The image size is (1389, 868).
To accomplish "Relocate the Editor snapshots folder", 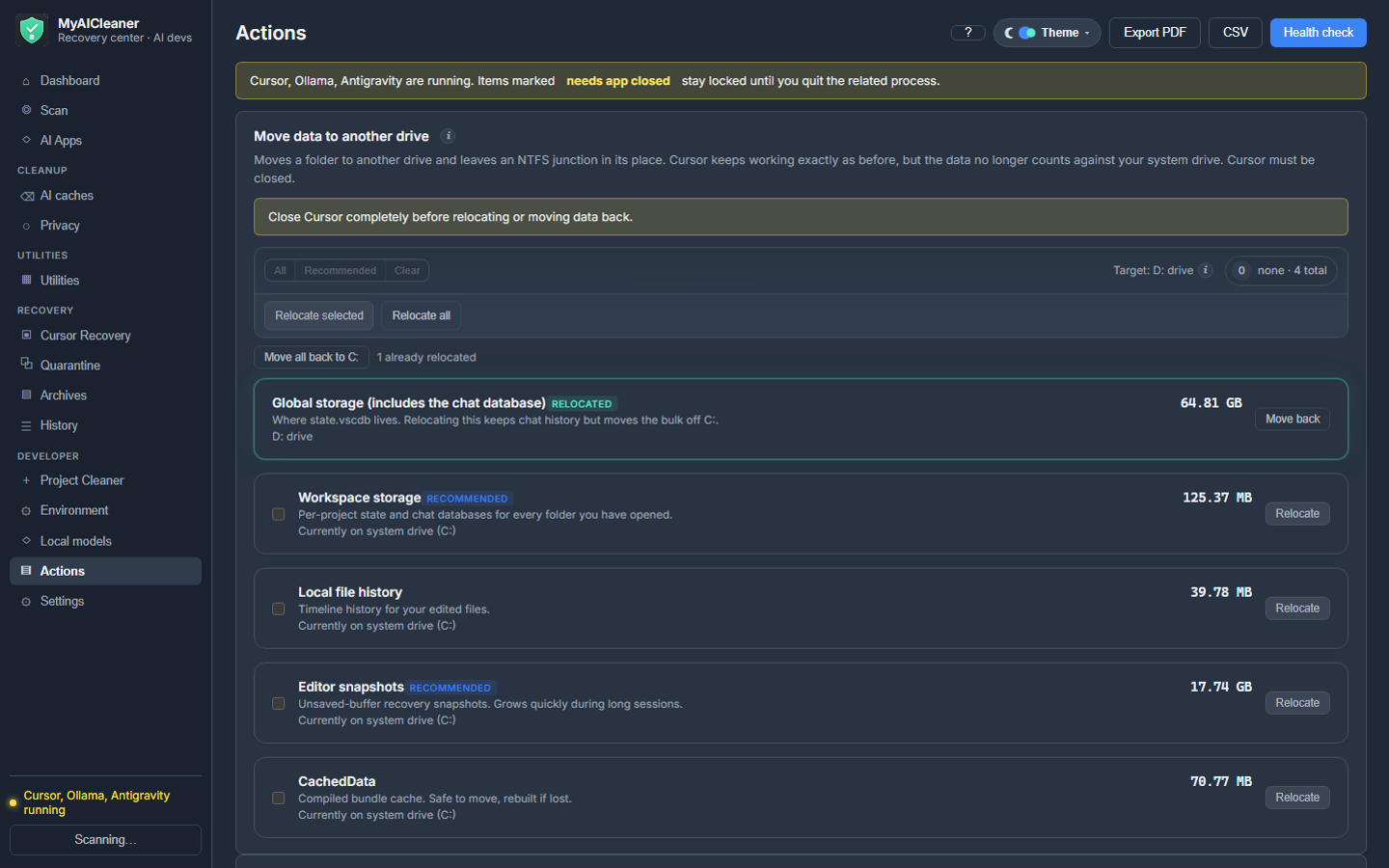I will [x=1297, y=703].
